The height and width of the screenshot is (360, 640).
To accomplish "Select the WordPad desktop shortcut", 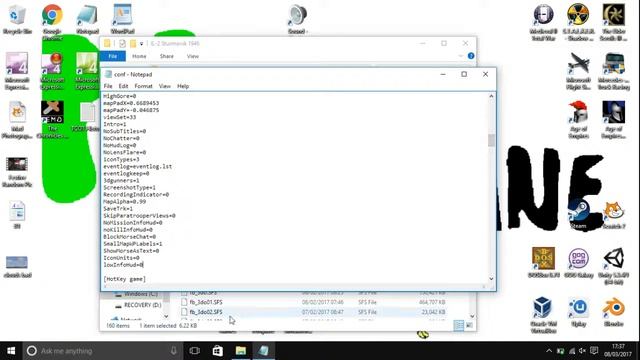I will coord(122,19).
